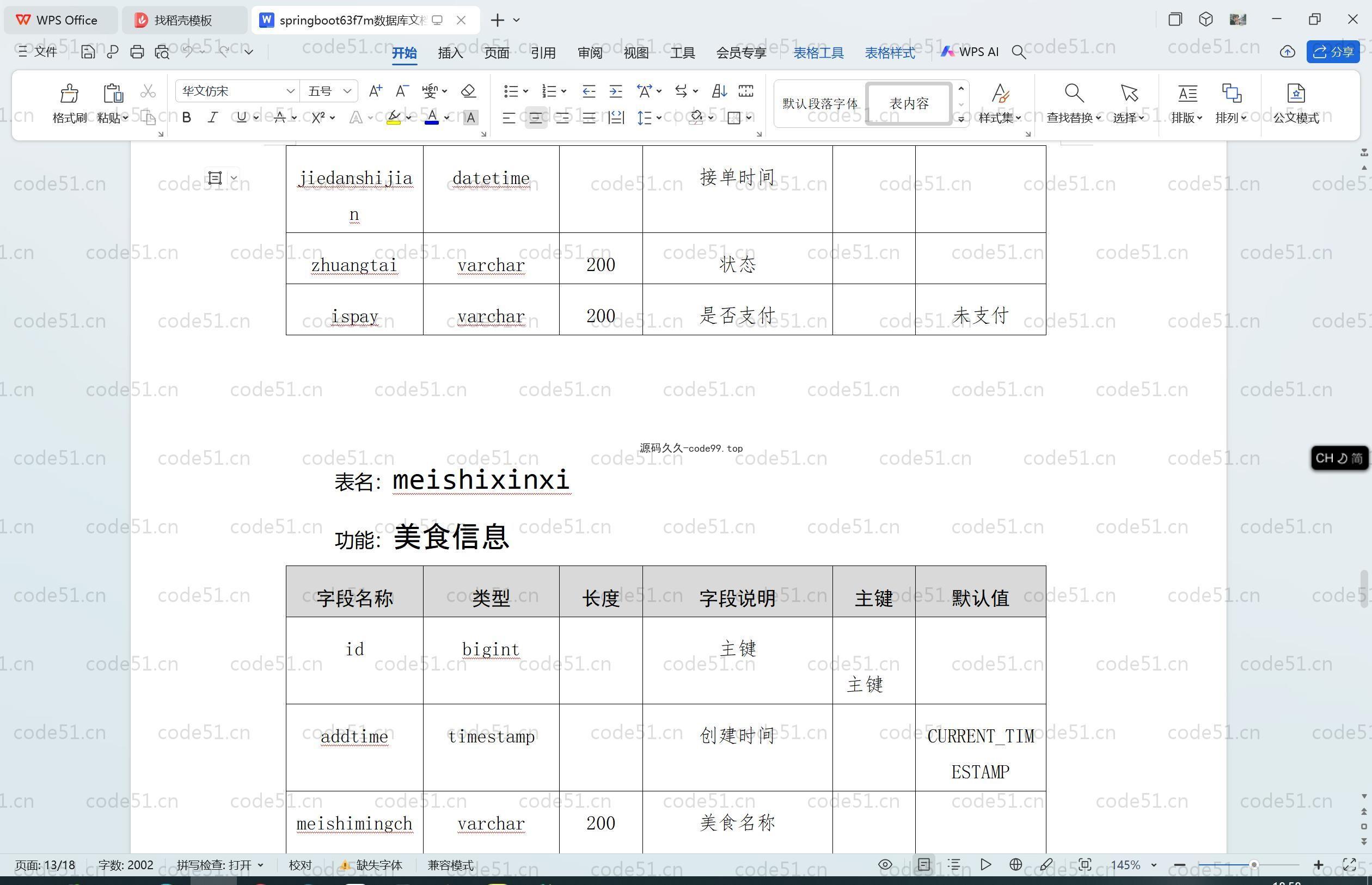The width and height of the screenshot is (1372, 885).
Task: Select the 默认段落字体 style
Action: pos(819,103)
